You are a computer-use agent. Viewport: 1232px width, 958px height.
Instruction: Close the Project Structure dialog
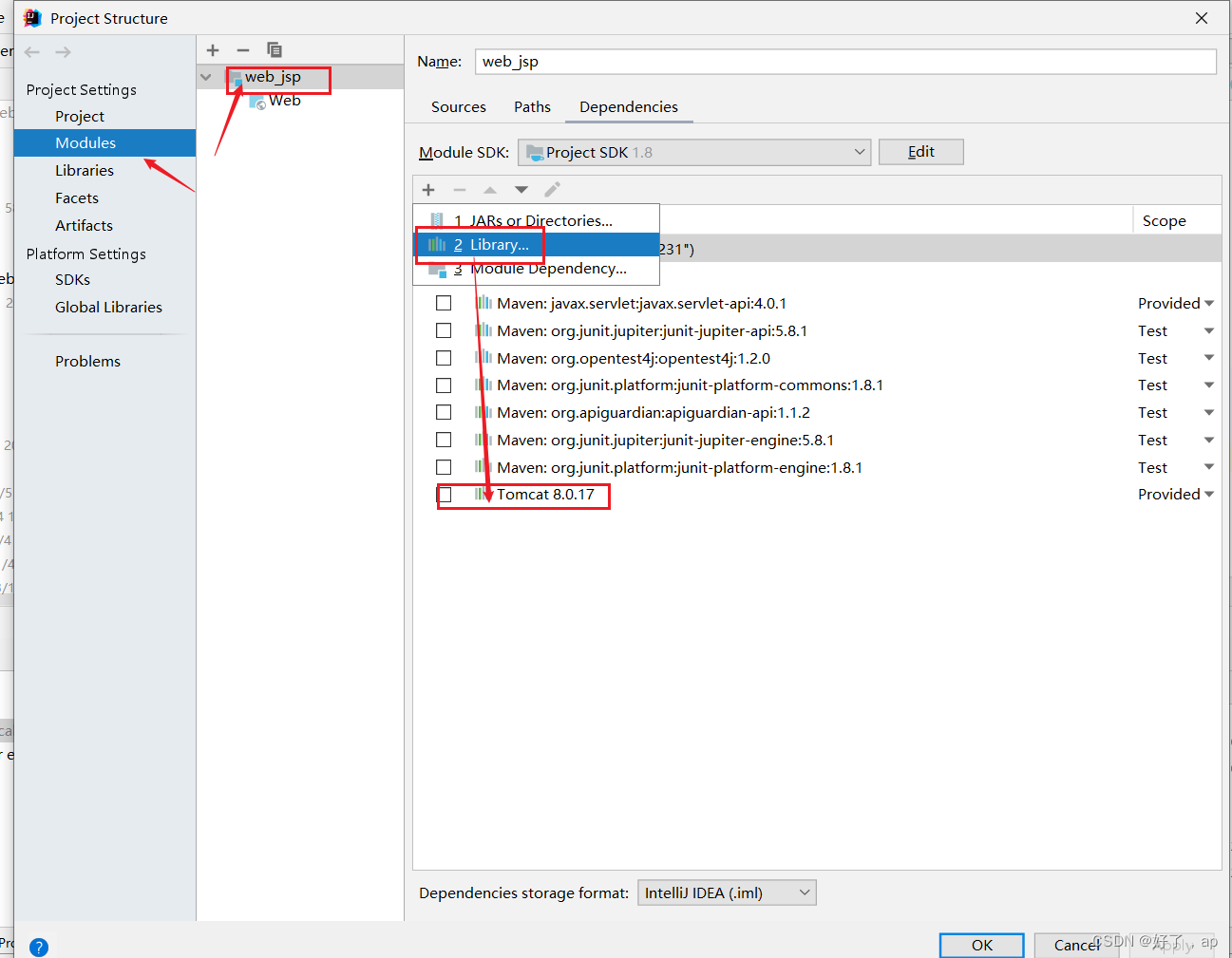[1202, 18]
